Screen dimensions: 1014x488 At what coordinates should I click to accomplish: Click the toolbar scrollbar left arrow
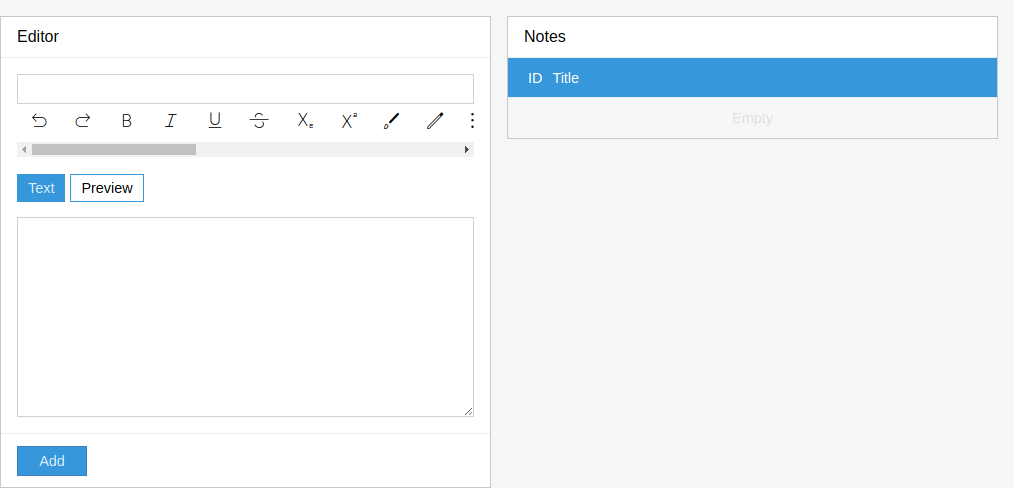(x=24, y=150)
